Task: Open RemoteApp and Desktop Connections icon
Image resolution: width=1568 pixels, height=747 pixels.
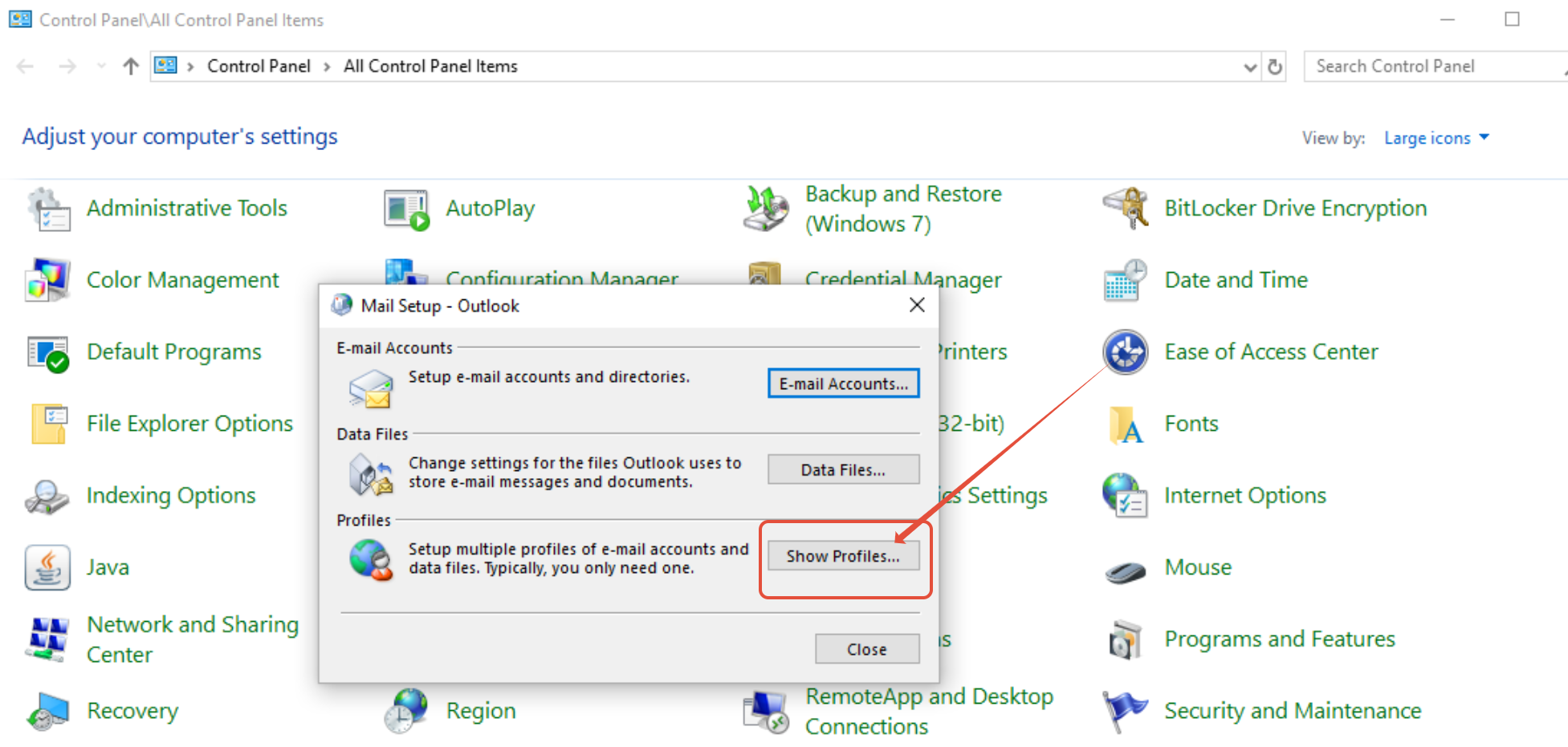Action: [766, 712]
